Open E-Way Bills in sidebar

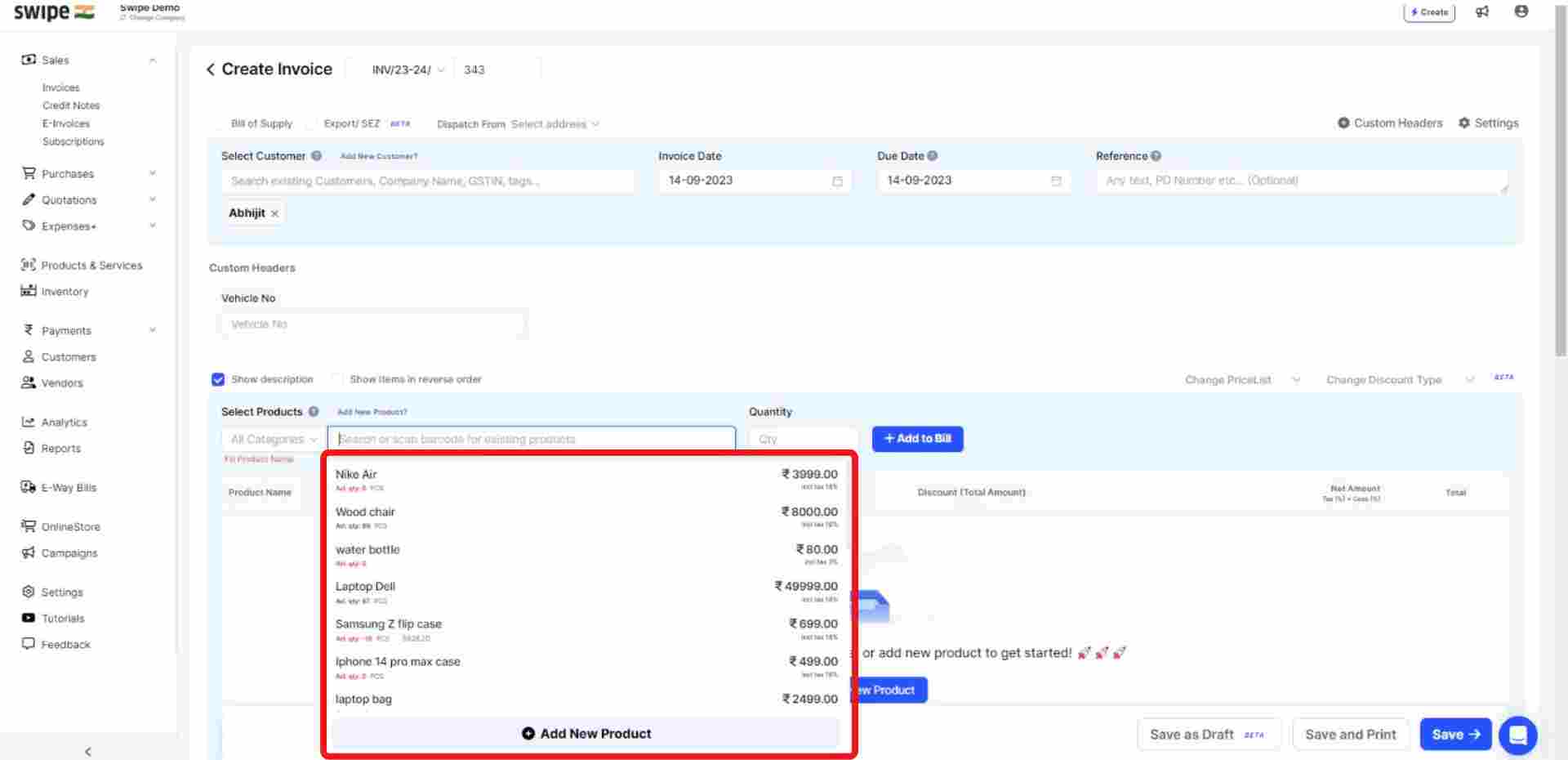tap(59, 488)
